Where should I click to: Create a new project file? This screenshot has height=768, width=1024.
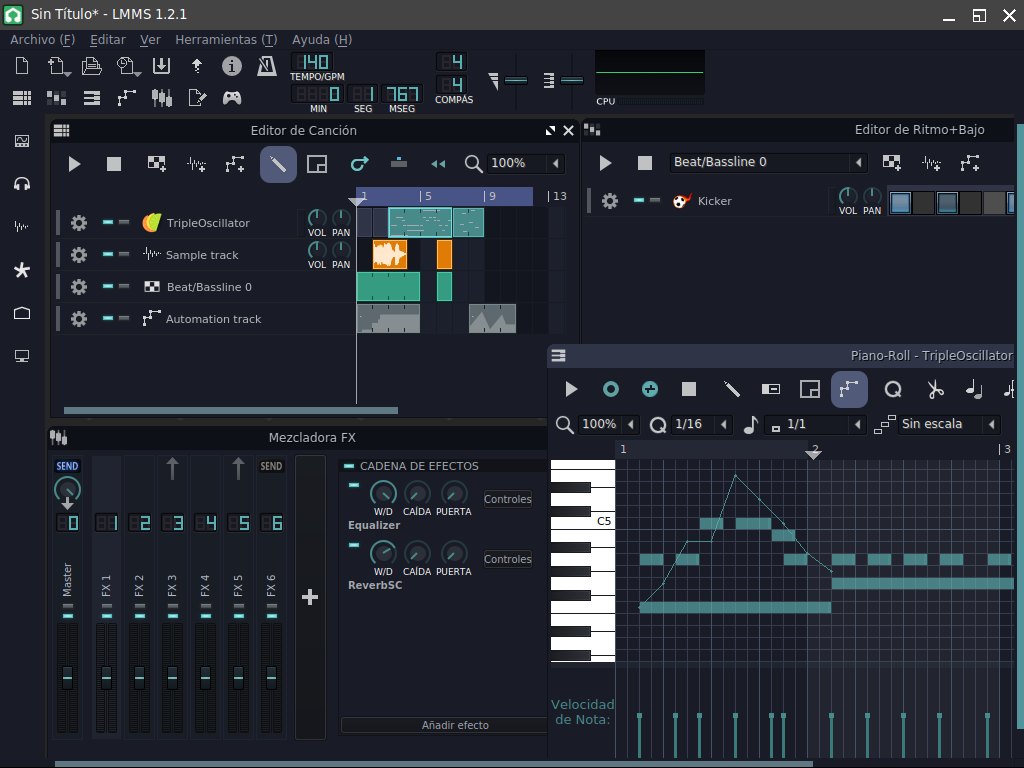pyautogui.click(x=22, y=66)
